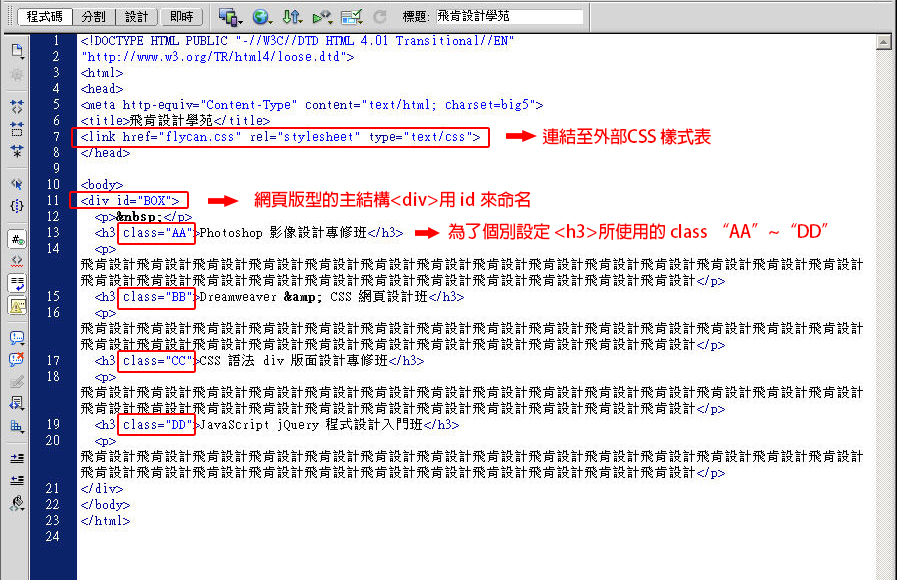Open the file management up/down arrows menu
The width and height of the screenshot is (897, 580).
click(x=292, y=17)
